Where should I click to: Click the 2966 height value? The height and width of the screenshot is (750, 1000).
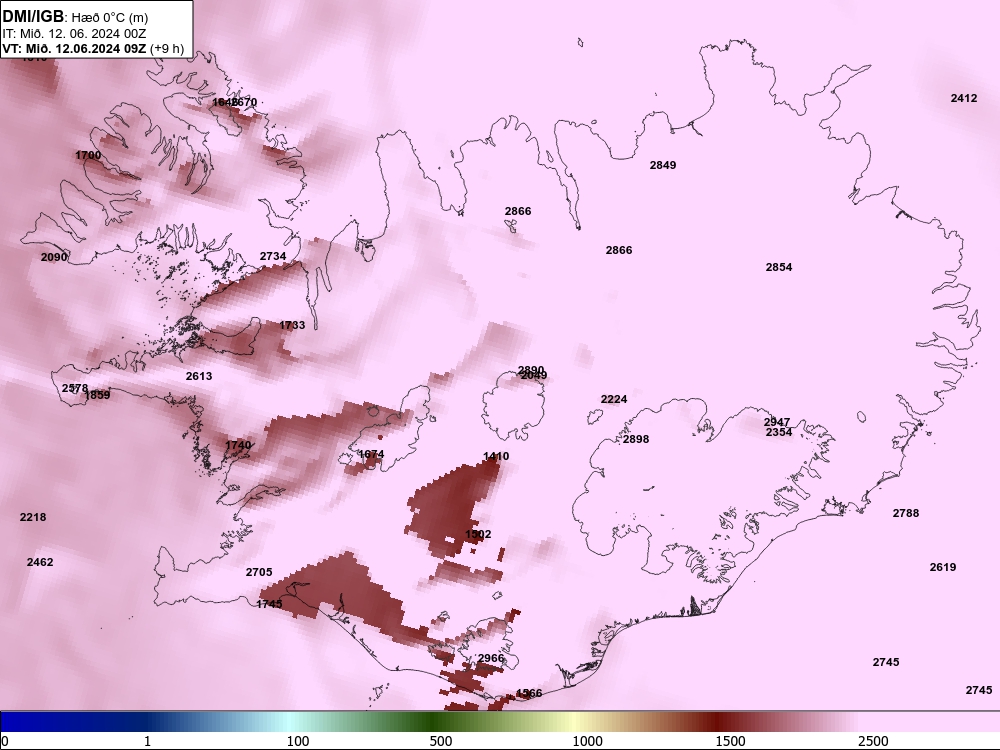491,658
